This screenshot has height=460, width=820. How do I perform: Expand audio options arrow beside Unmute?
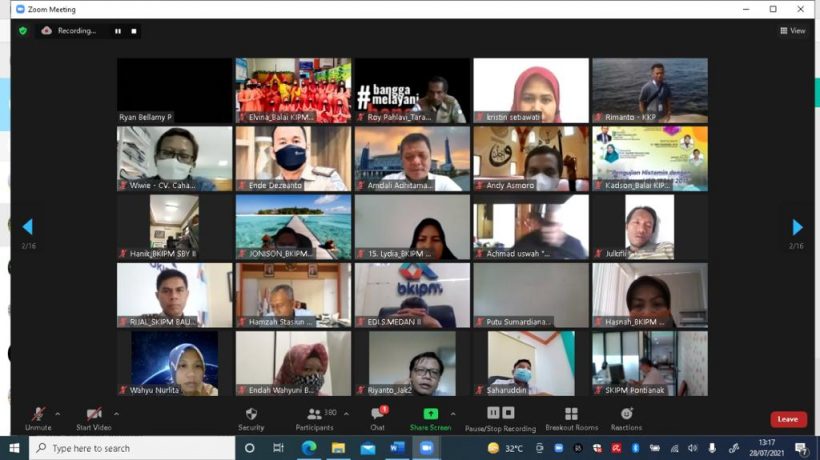click(58, 414)
